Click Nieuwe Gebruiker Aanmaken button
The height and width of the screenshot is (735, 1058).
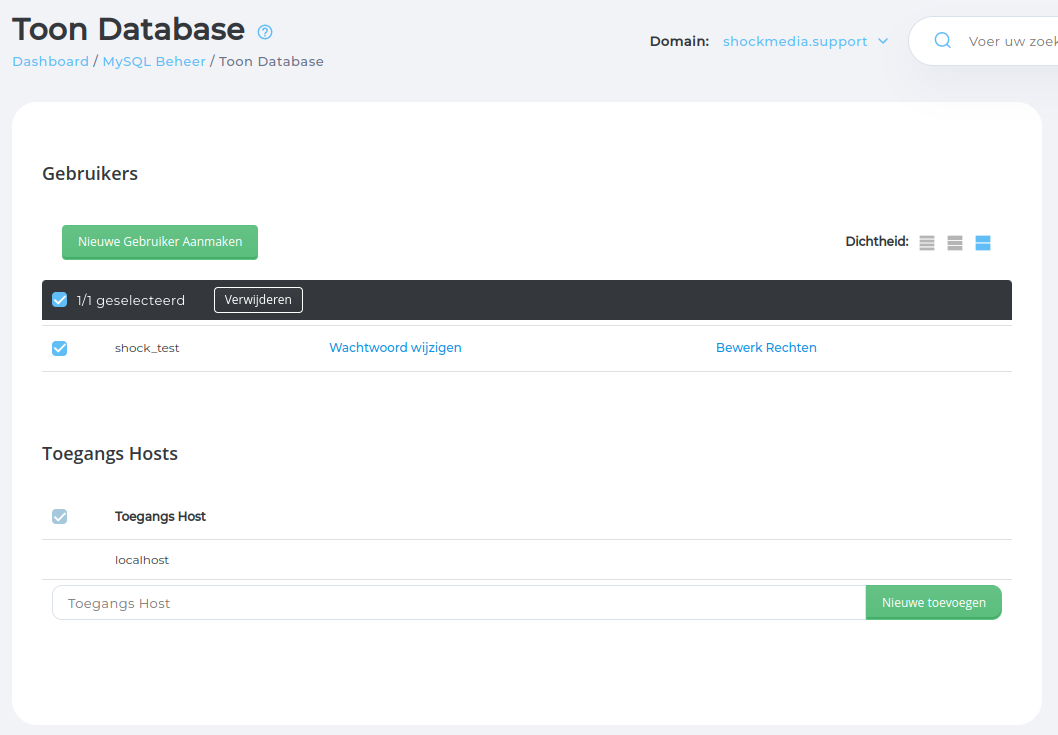coord(160,242)
